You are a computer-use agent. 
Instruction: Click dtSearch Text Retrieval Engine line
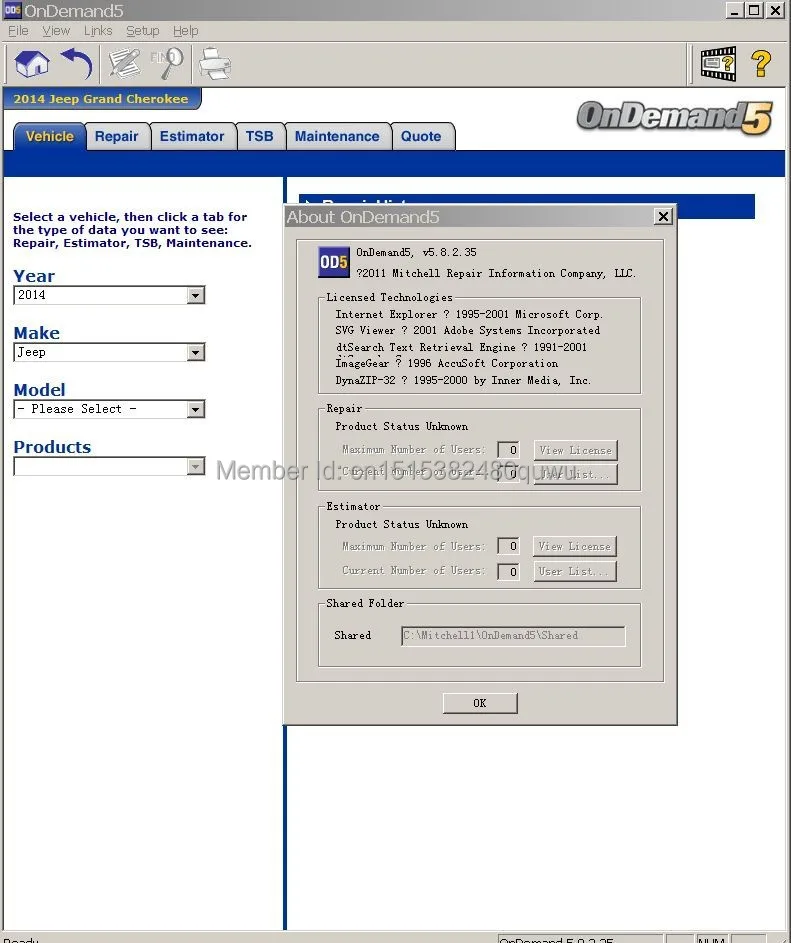[x=461, y=348]
